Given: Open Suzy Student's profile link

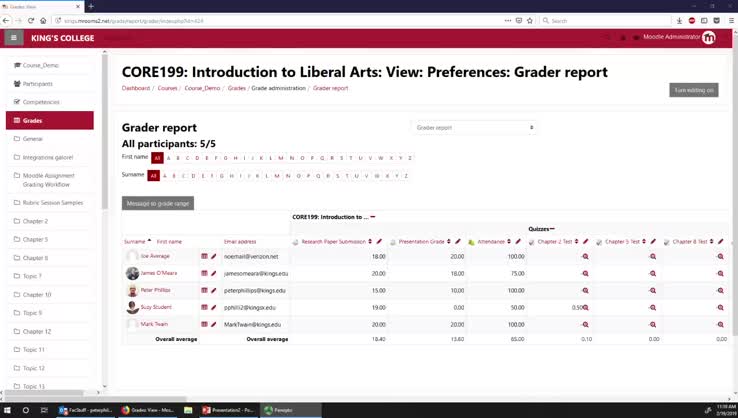Looking at the screenshot, I should click(x=156, y=307).
